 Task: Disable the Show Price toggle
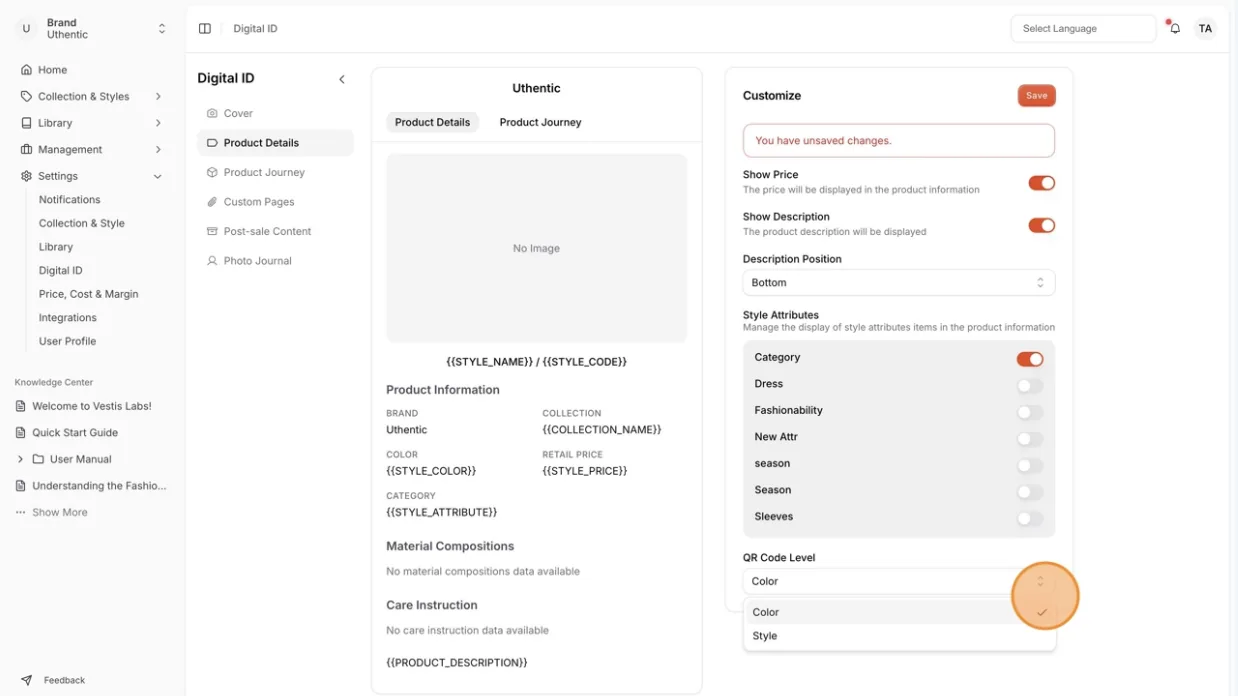[1042, 183]
